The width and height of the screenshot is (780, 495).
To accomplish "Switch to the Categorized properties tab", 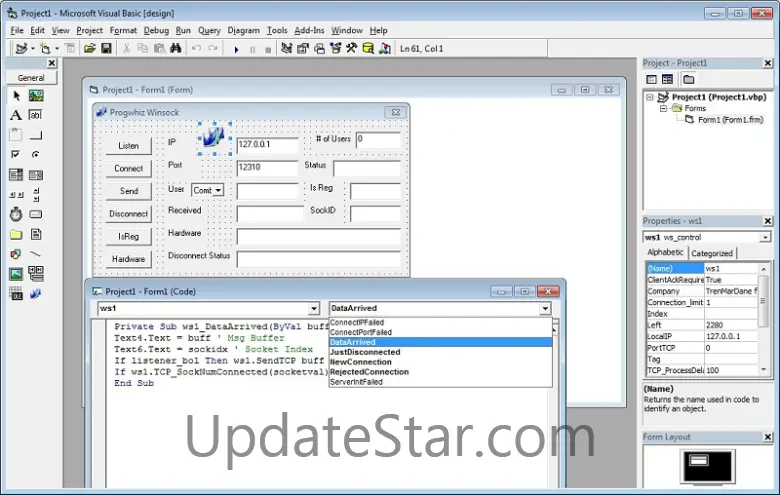I will pyautogui.click(x=712, y=253).
